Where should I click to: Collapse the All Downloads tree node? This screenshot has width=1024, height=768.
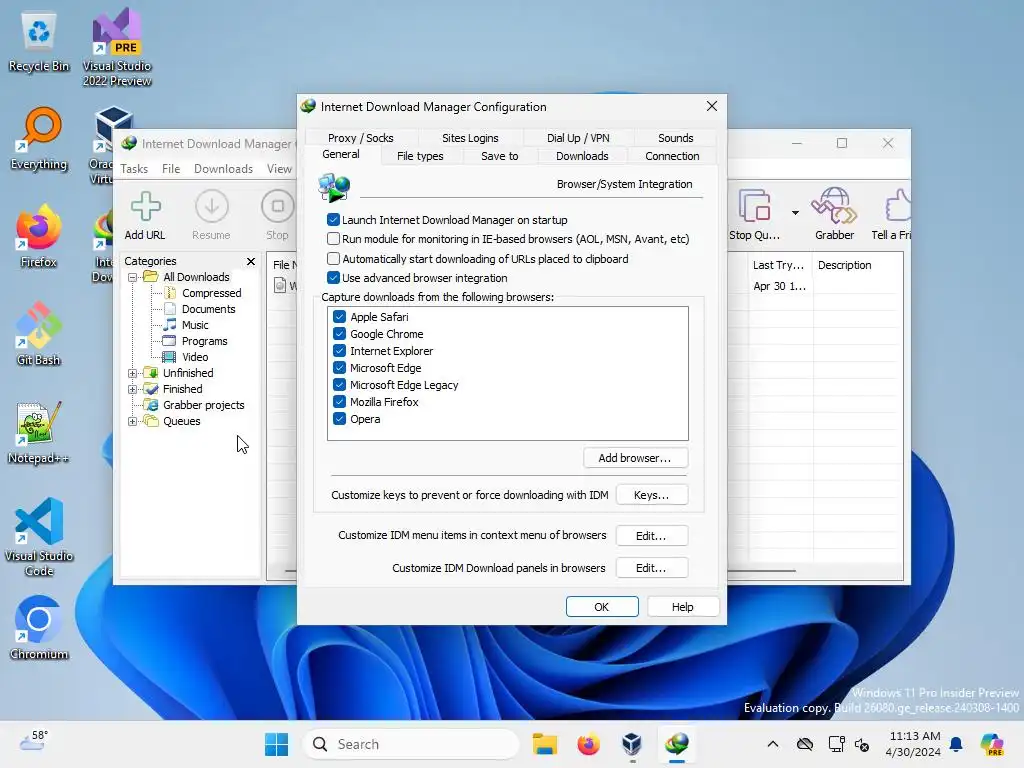click(x=133, y=277)
